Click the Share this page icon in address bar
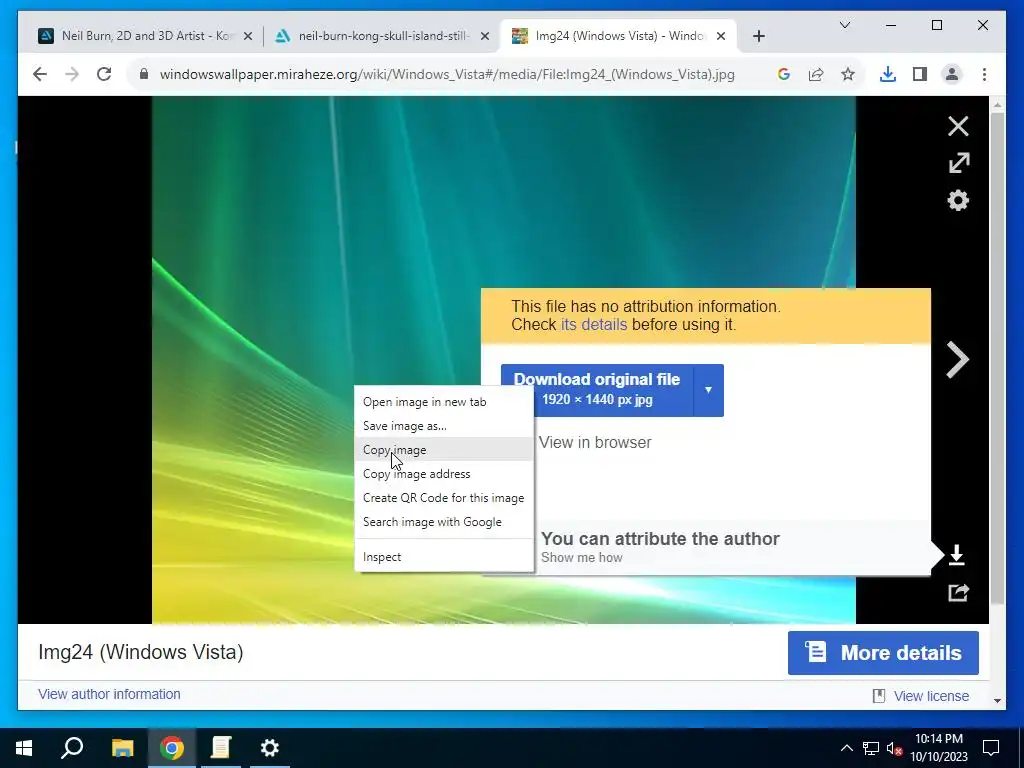Viewport: 1024px width, 768px height. (x=816, y=74)
